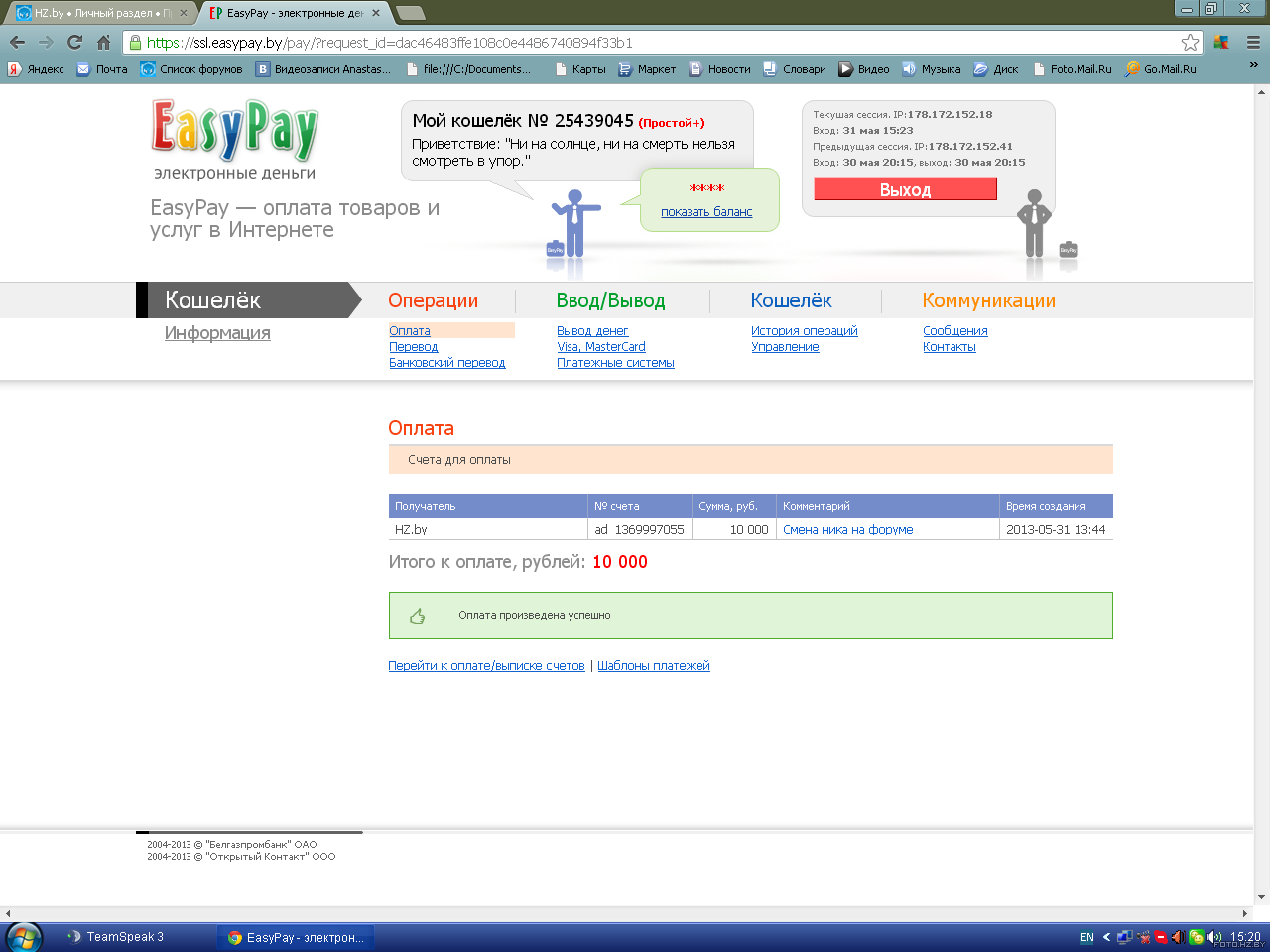
Task: Click the colorful extension icon beside the star
Action: pyautogui.click(x=1221, y=42)
